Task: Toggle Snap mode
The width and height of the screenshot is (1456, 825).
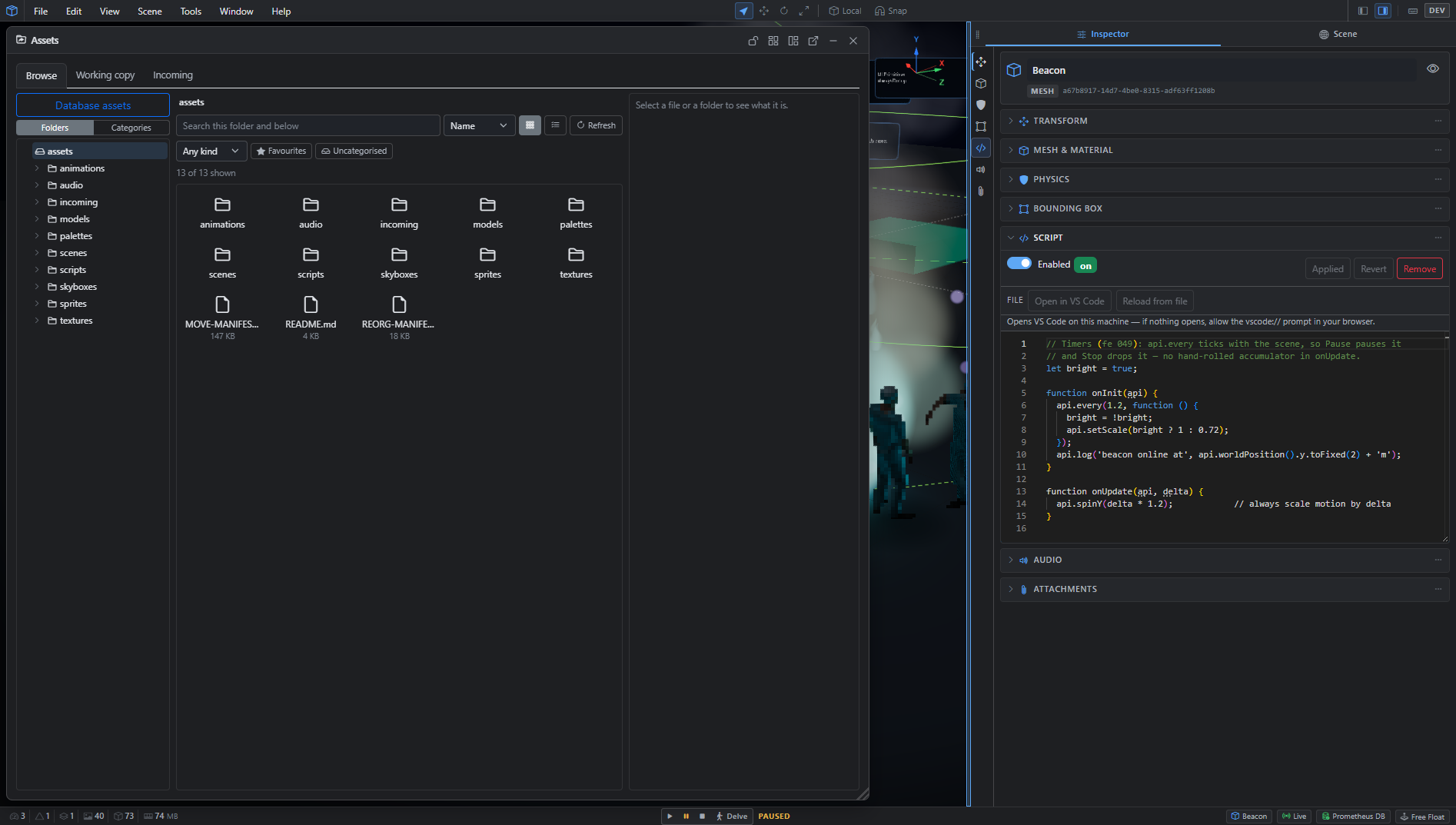Action: click(x=891, y=11)
